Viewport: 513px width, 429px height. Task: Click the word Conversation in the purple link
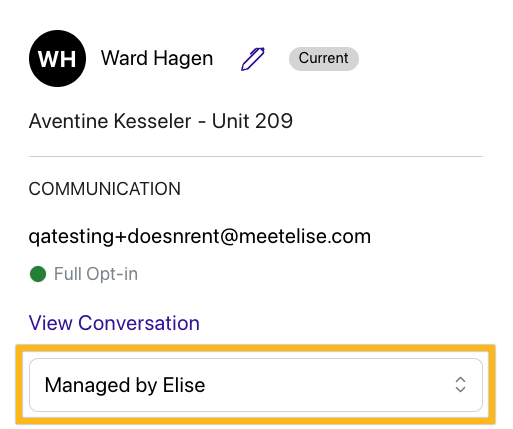coord(139,323)
